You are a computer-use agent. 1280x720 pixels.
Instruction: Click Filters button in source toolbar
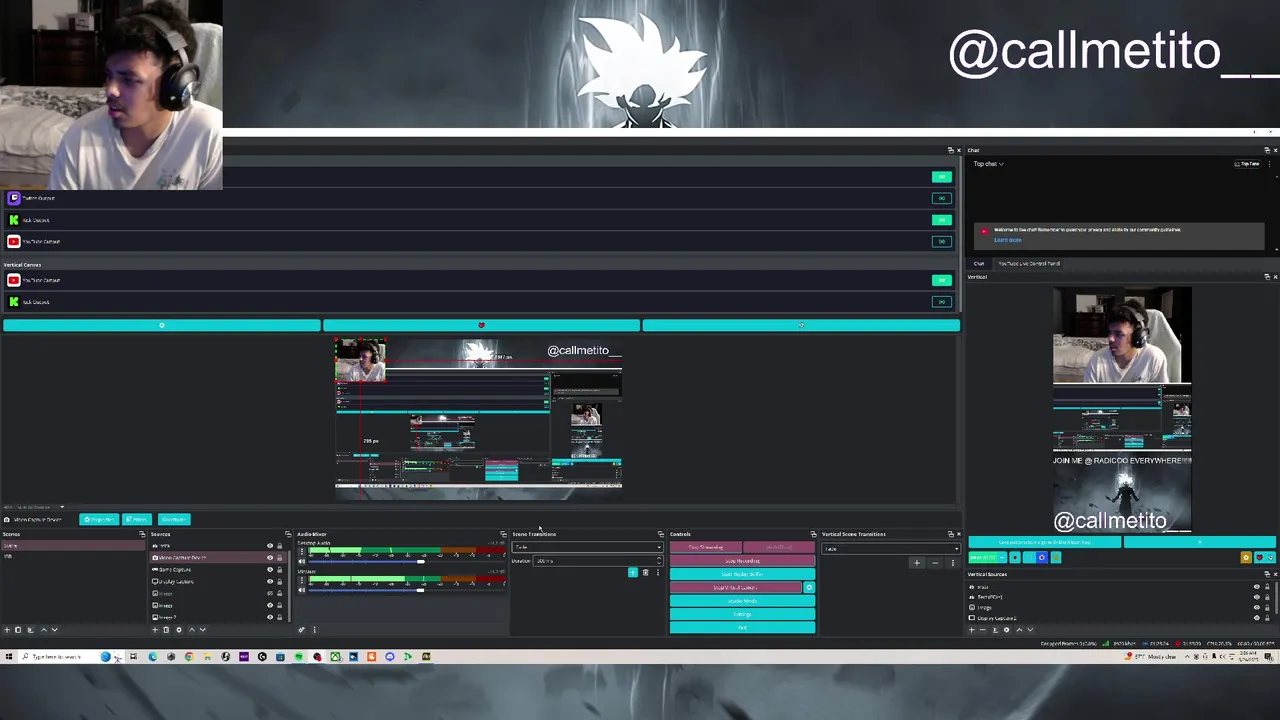tap(137, 519)
